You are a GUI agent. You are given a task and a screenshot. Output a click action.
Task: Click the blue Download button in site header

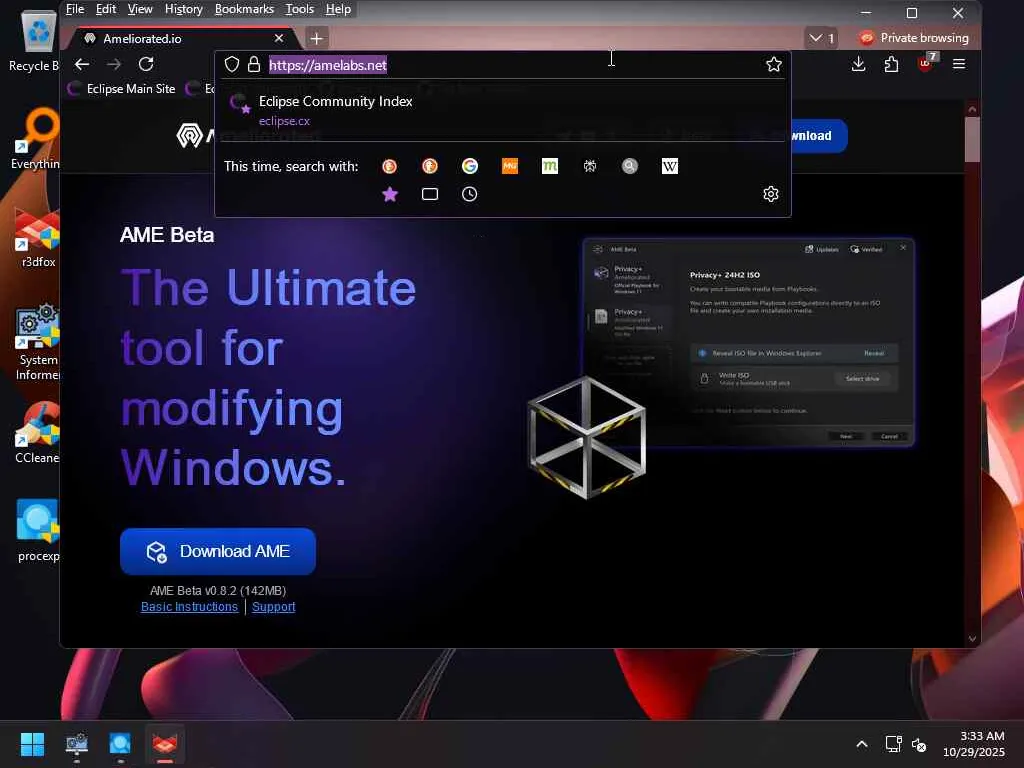pyautogui.click(x=819, y=136)
